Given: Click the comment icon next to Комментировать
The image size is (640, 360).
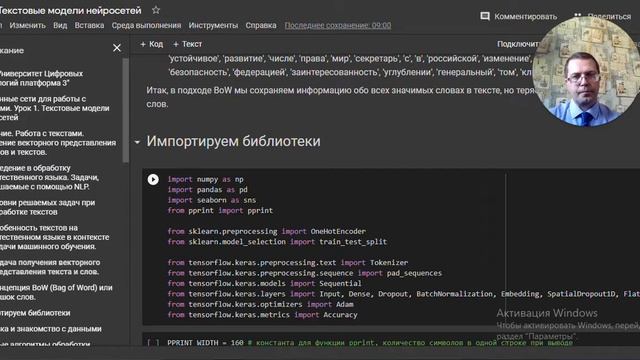Looking at the screenshot, I should coord(484,16).
